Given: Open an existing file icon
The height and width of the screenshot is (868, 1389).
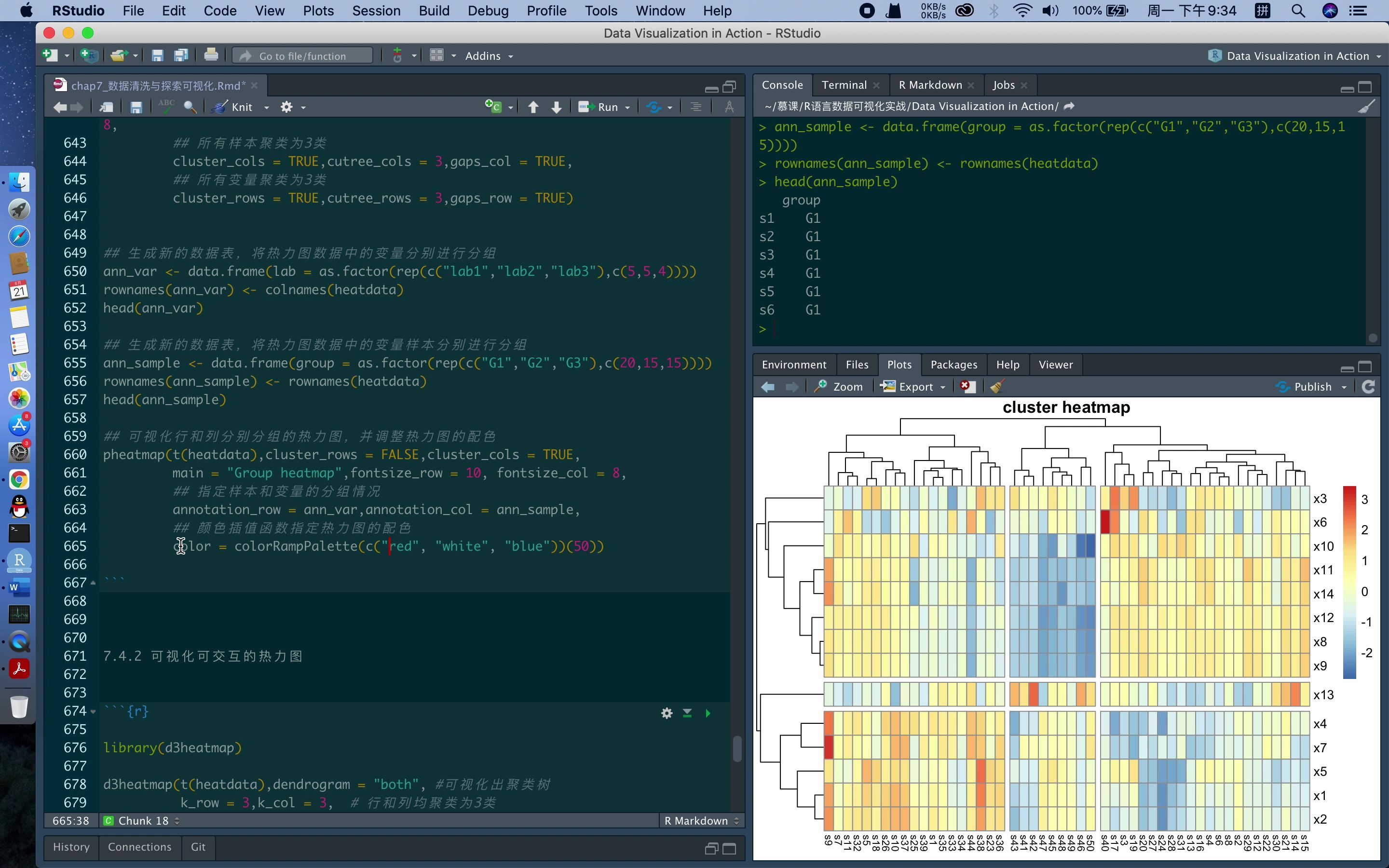Looking at the screenshot, I should click(x=118, y=55).
